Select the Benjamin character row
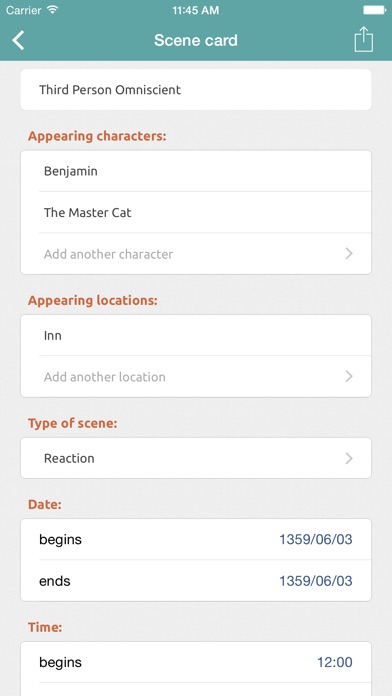 point(196,171)
